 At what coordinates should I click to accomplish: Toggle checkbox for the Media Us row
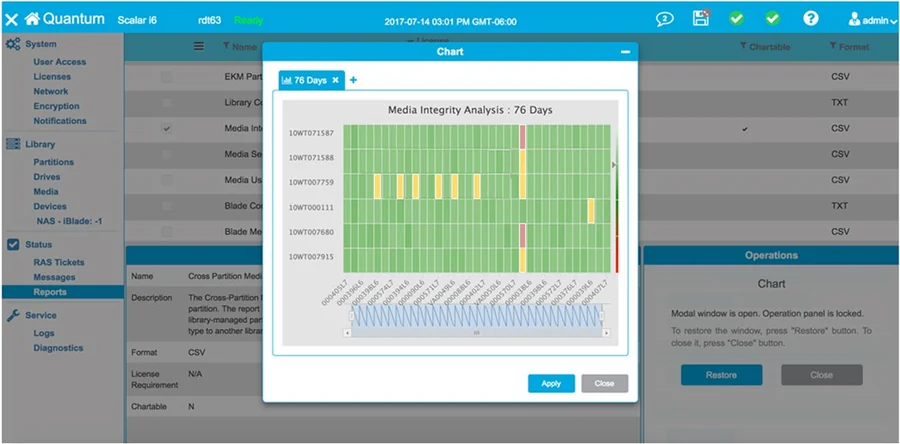pos(166,180)
